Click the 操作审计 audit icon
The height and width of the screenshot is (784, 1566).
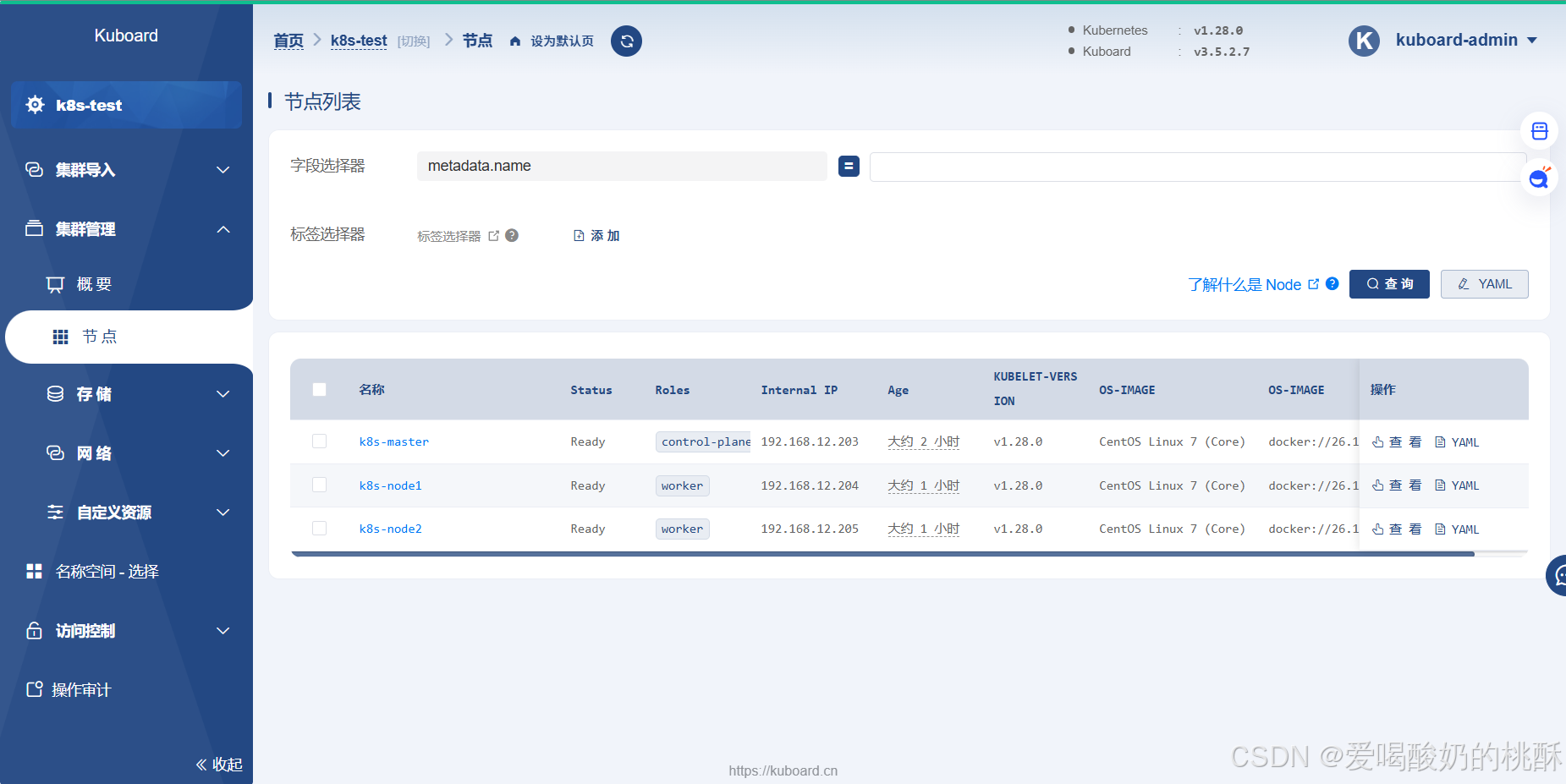tap(34, 689)
